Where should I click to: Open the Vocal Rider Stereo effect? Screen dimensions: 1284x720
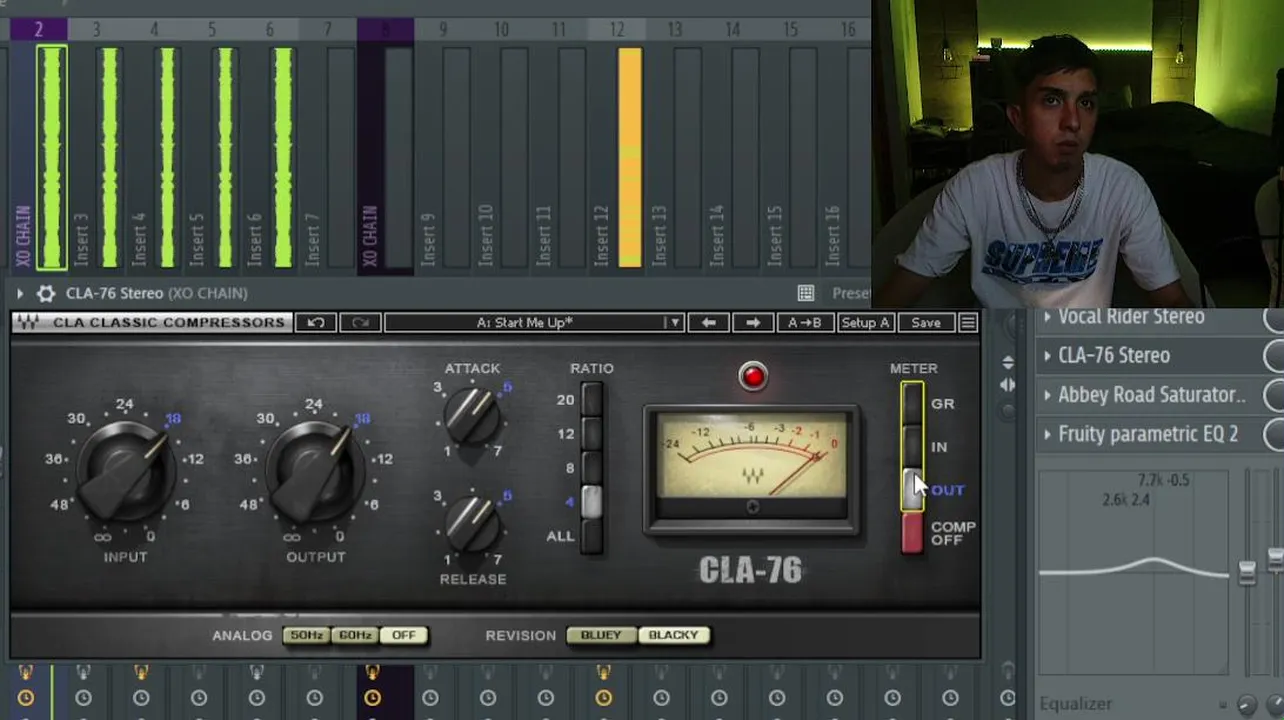(1131, 317)
